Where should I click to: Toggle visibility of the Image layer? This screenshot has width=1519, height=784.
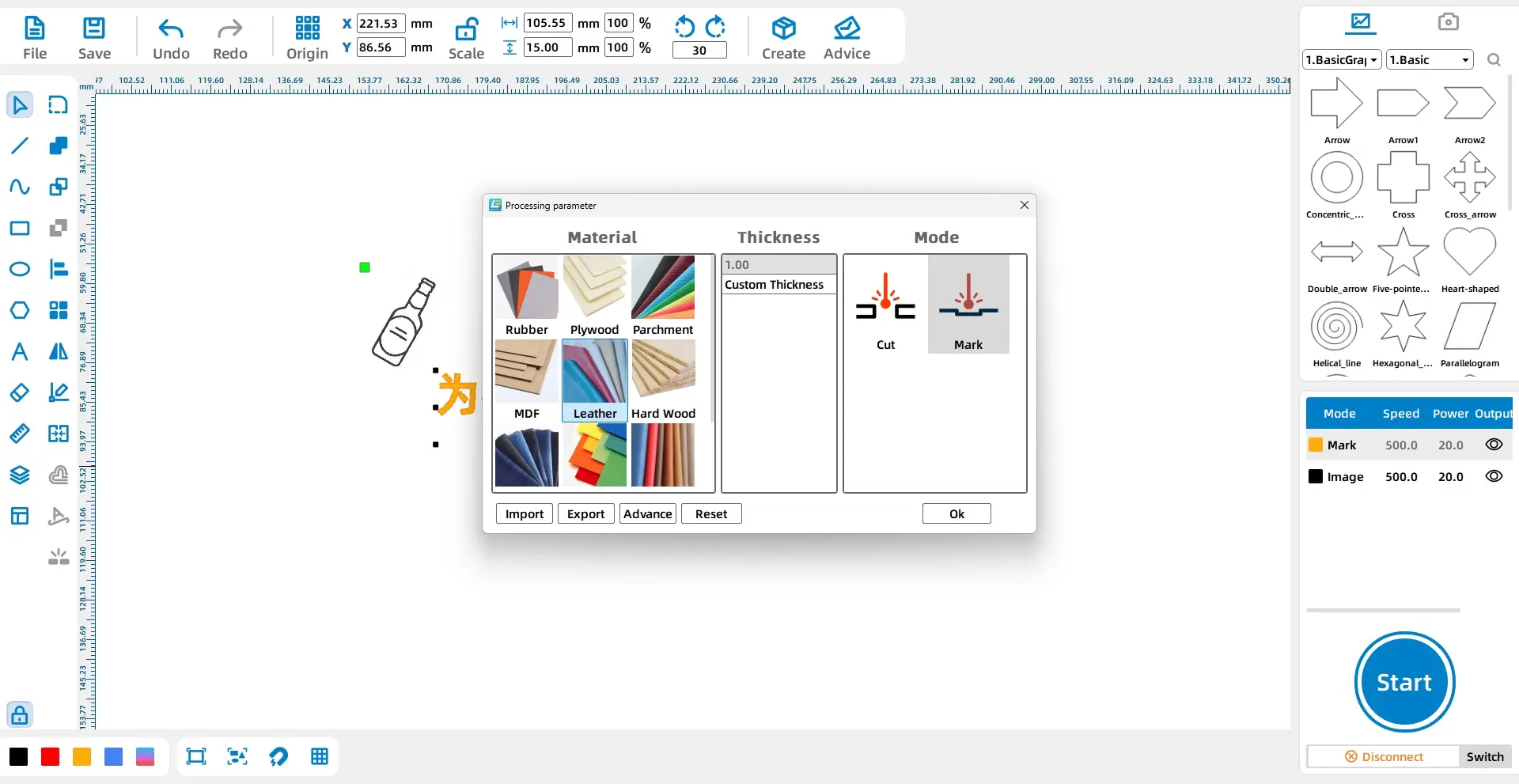[x=1494, y=476]
